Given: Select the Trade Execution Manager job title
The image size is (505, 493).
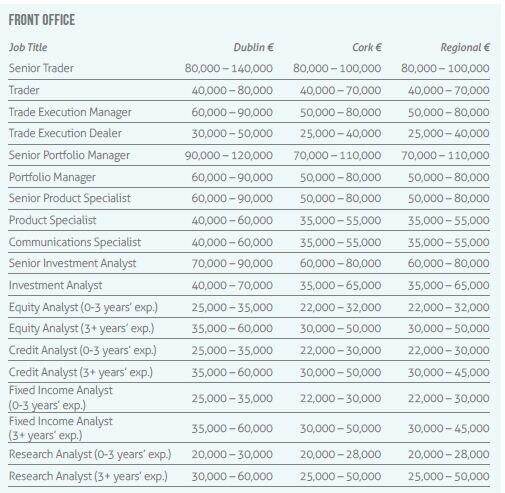Looking at the screenshot, I should (70, 112).
